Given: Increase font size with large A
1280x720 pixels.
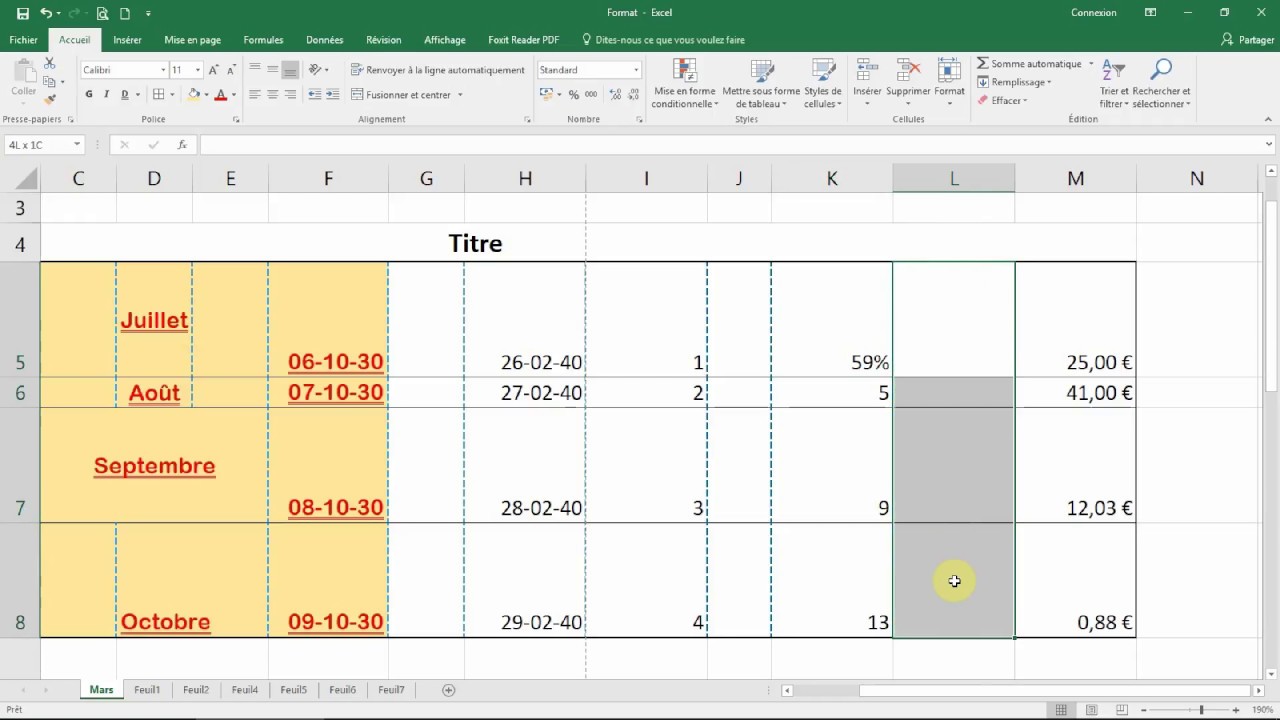Looking at the screenshot, I should coord(214,70).
